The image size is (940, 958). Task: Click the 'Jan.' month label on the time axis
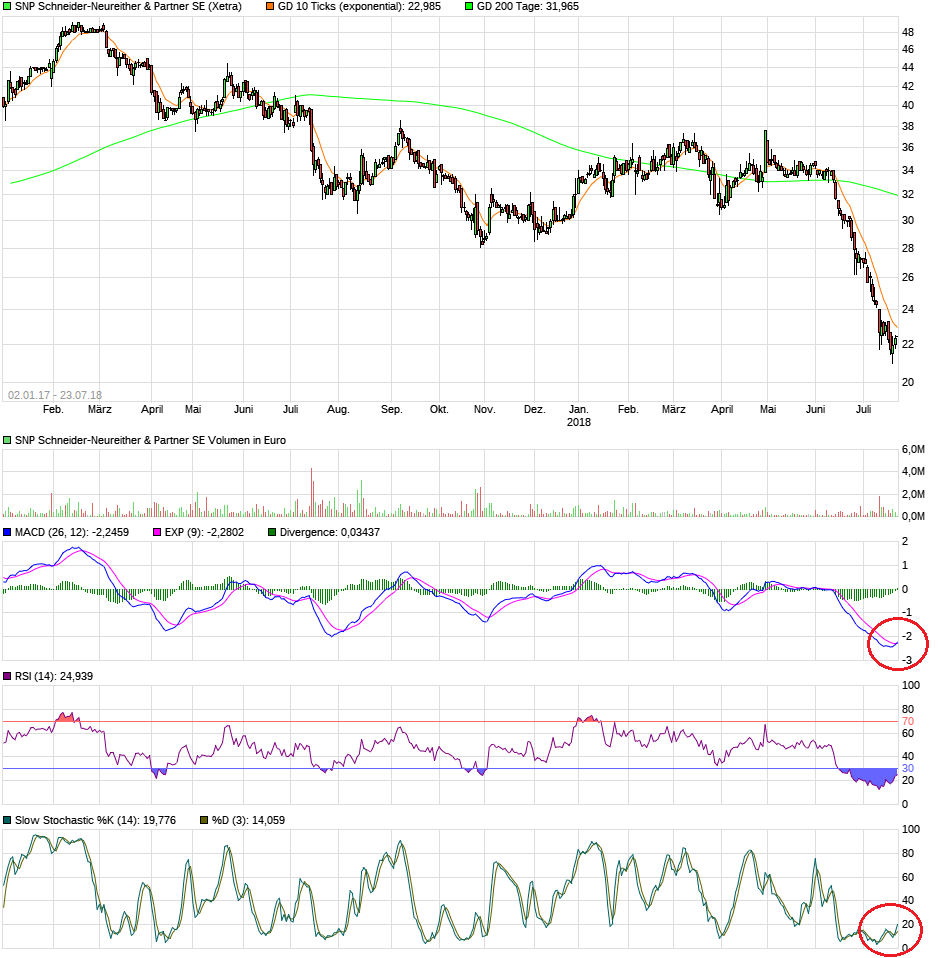(x=578, y=409)
